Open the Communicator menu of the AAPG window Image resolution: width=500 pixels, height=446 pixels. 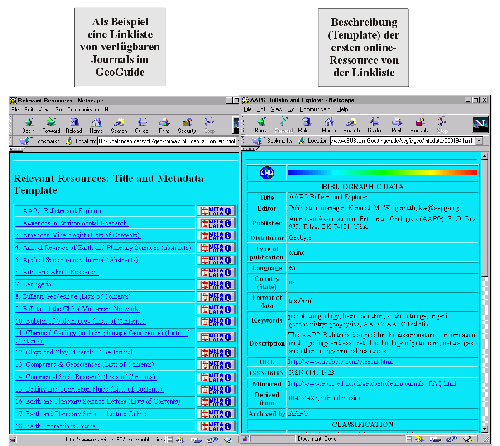pos(314,109)
